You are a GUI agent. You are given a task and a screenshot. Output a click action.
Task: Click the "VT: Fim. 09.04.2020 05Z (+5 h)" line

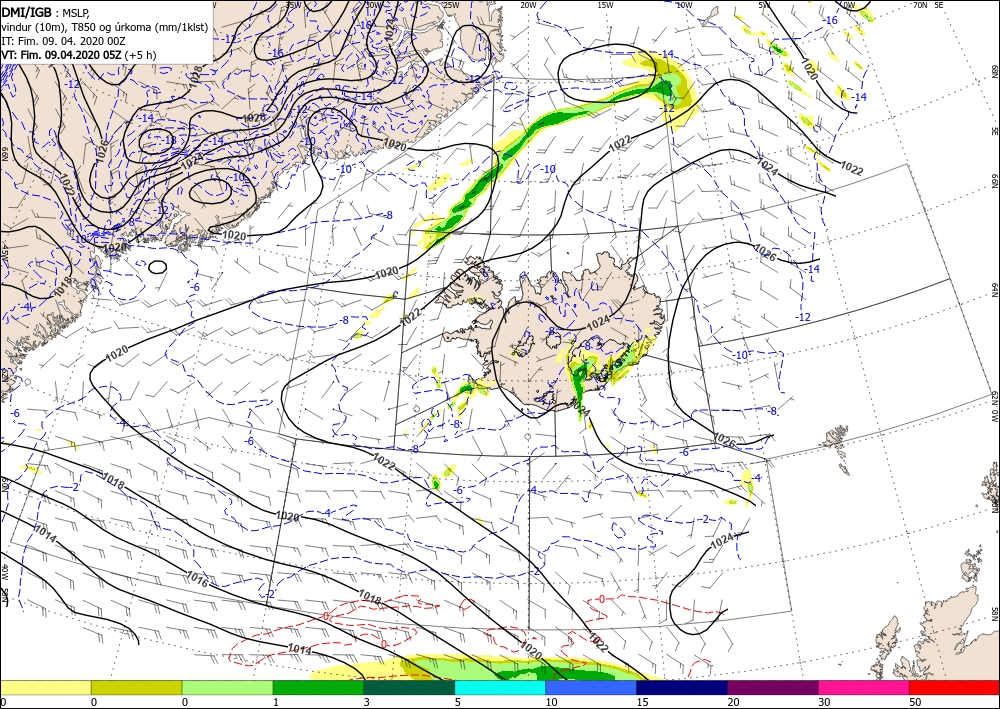[78, 55]
